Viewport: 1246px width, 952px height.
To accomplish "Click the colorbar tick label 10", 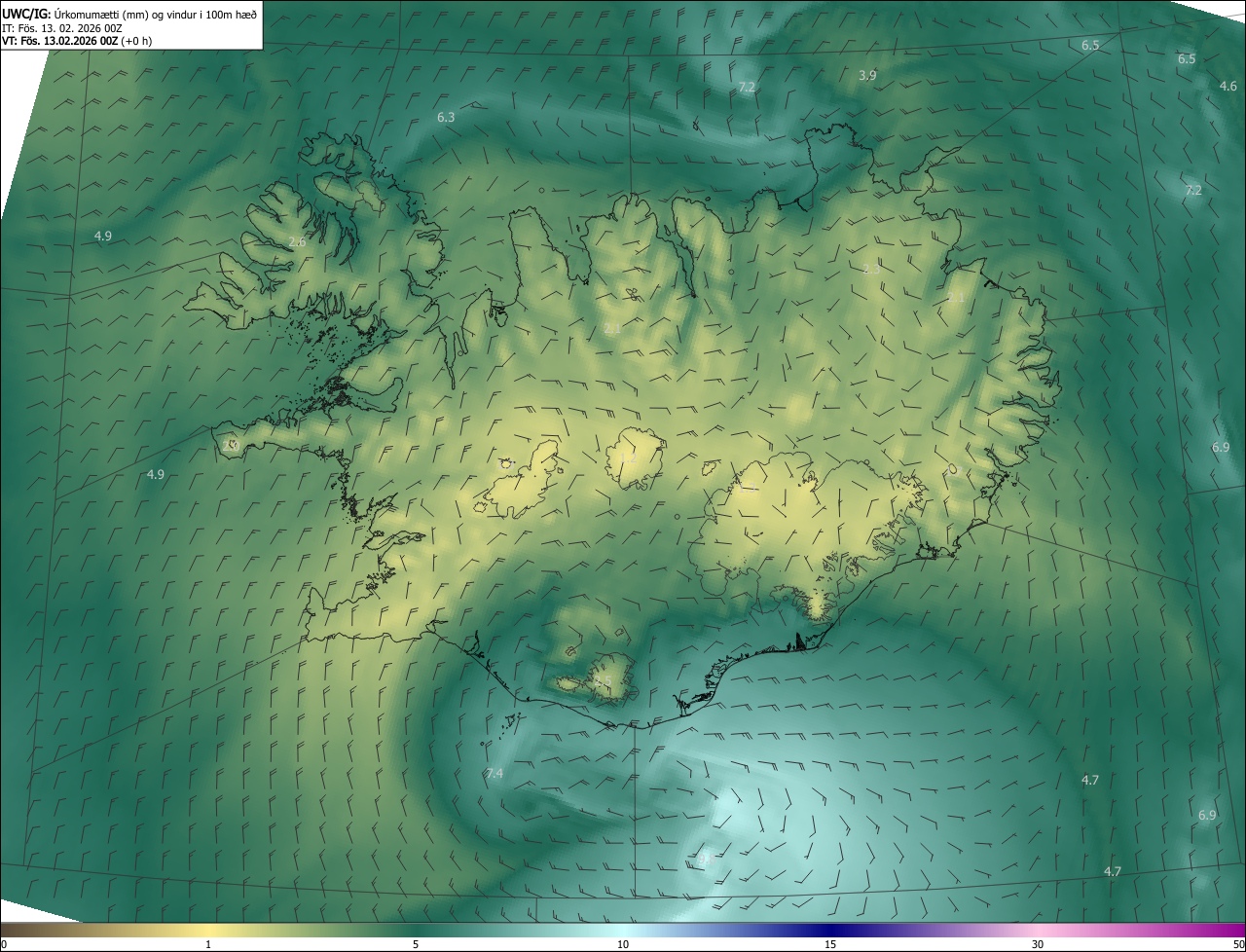I will (x=623, y=945).
